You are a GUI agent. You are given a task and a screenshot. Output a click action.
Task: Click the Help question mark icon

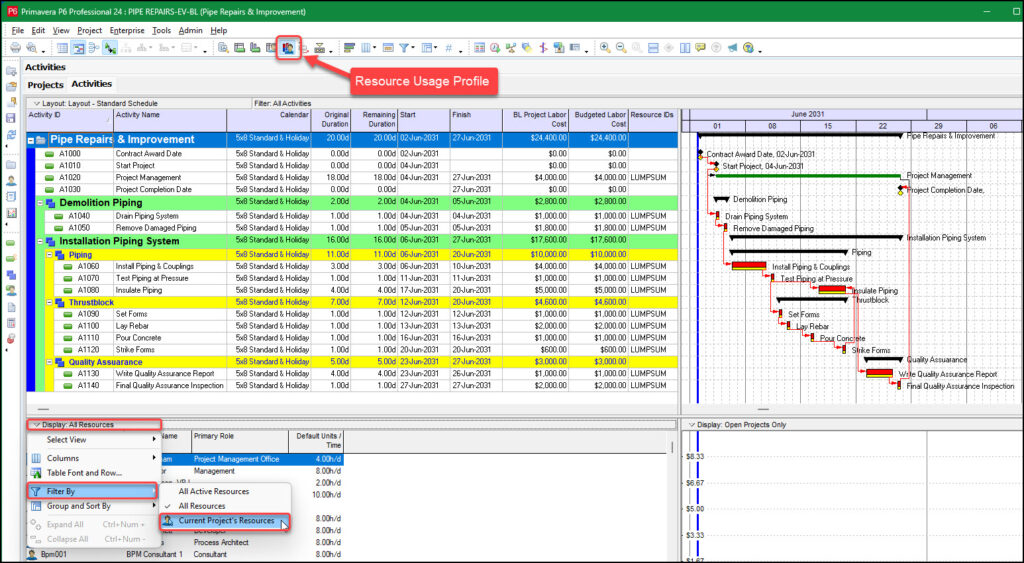click(x=748, y=47)
